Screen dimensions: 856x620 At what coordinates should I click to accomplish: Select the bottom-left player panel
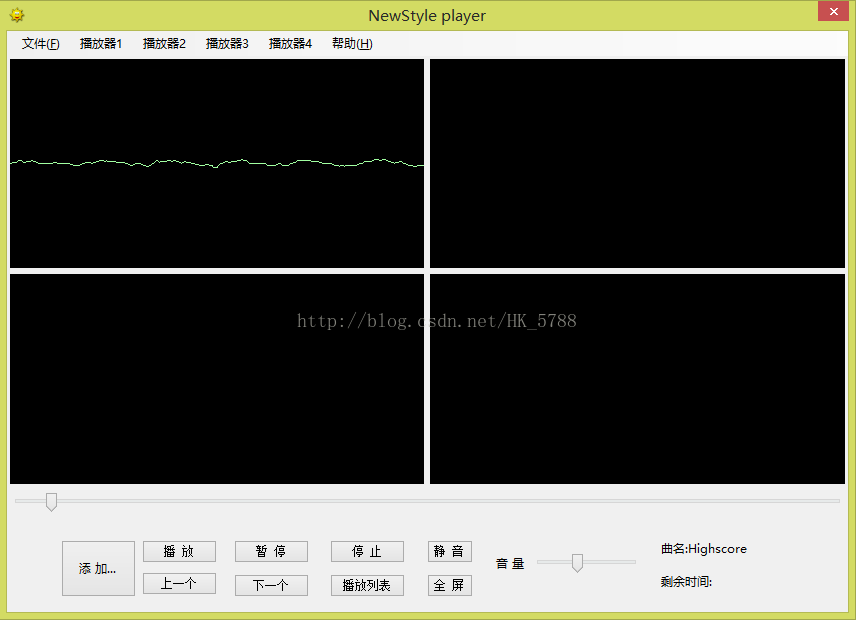217,379
